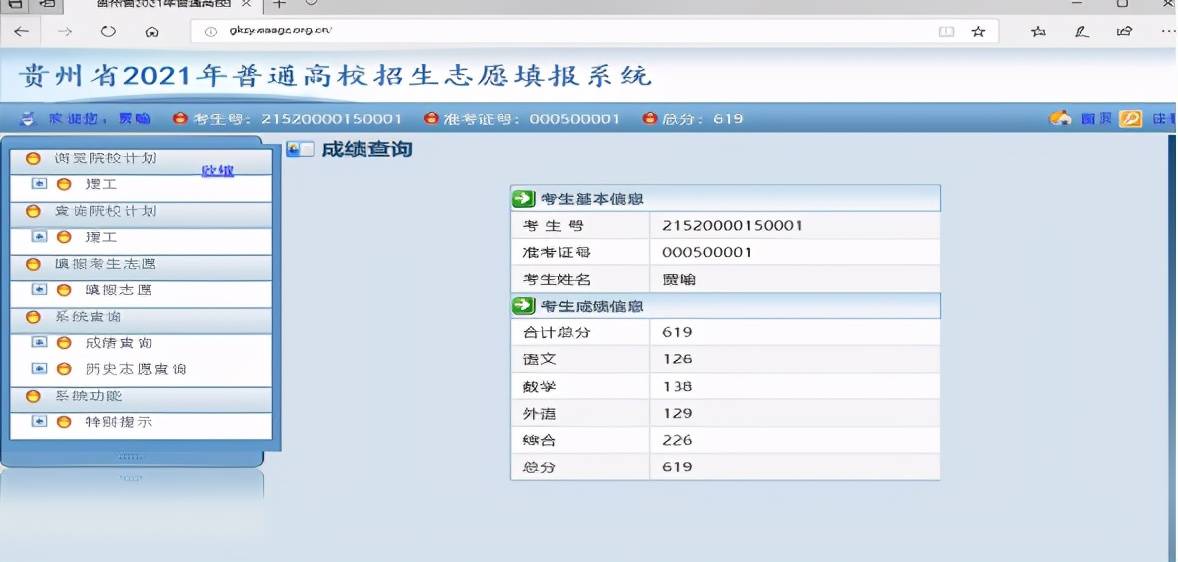Click the 首页 home icon in header

point(1060,119)
